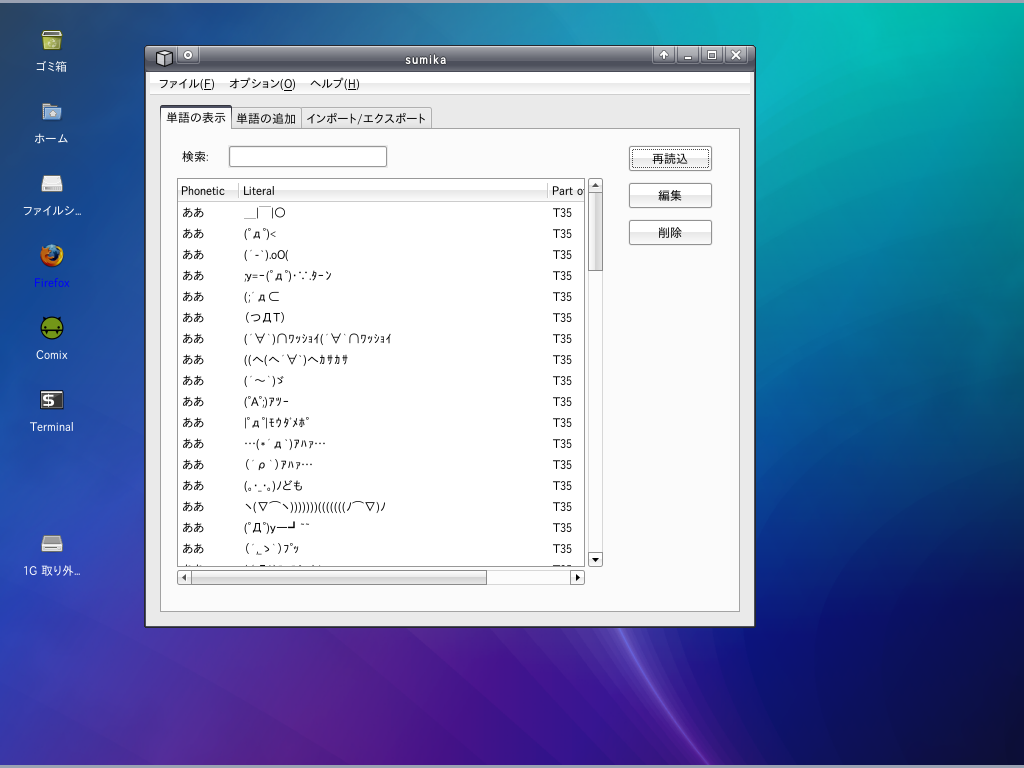Viewport: 1024px width, 768px height.
Task: Select the row with ((ヘ(ヘ´∀`)ヘｶｻｶｻ
Action: (x=381, y=360)
